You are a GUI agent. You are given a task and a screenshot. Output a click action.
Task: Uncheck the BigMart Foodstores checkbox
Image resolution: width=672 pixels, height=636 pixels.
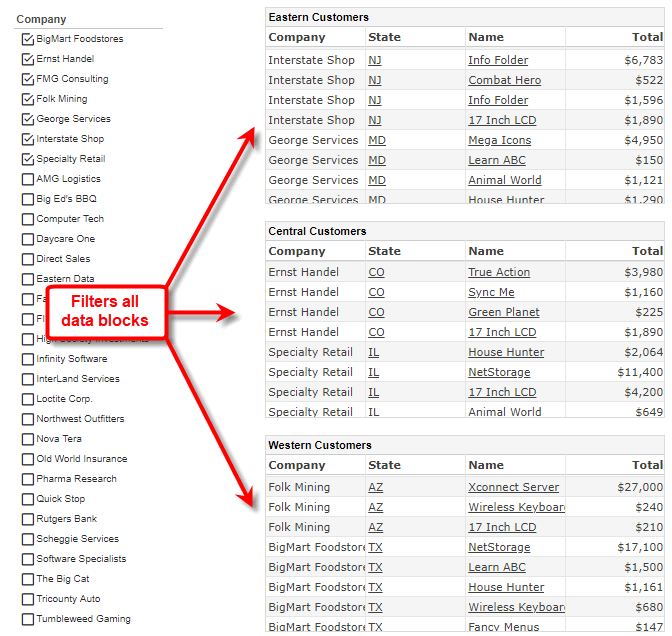click(27, 39)
